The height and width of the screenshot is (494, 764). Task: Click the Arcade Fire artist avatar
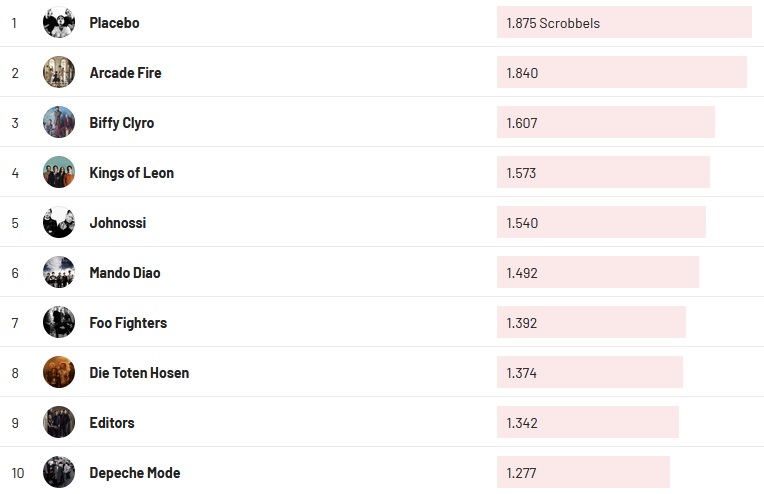(x=59, y=72)
